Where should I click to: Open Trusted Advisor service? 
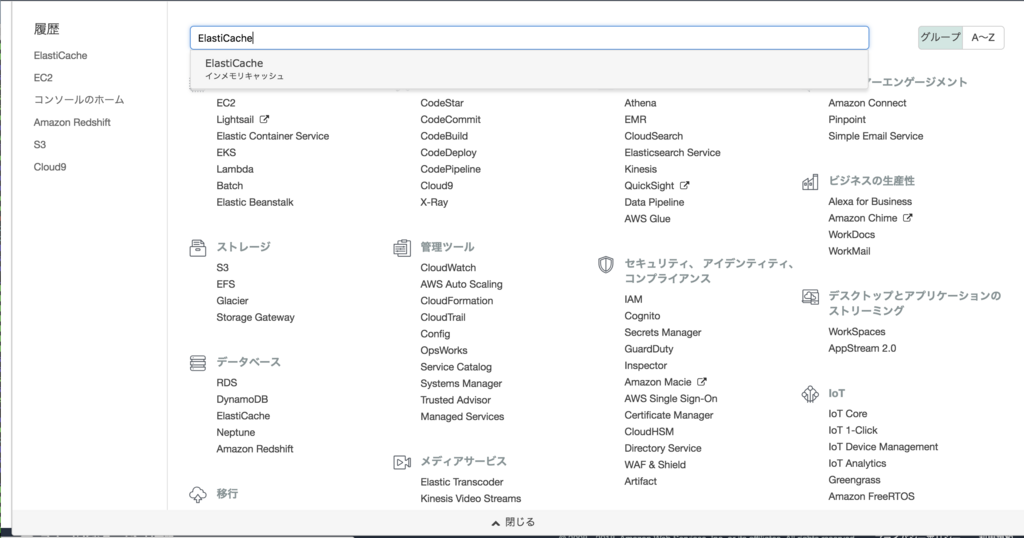455,400
